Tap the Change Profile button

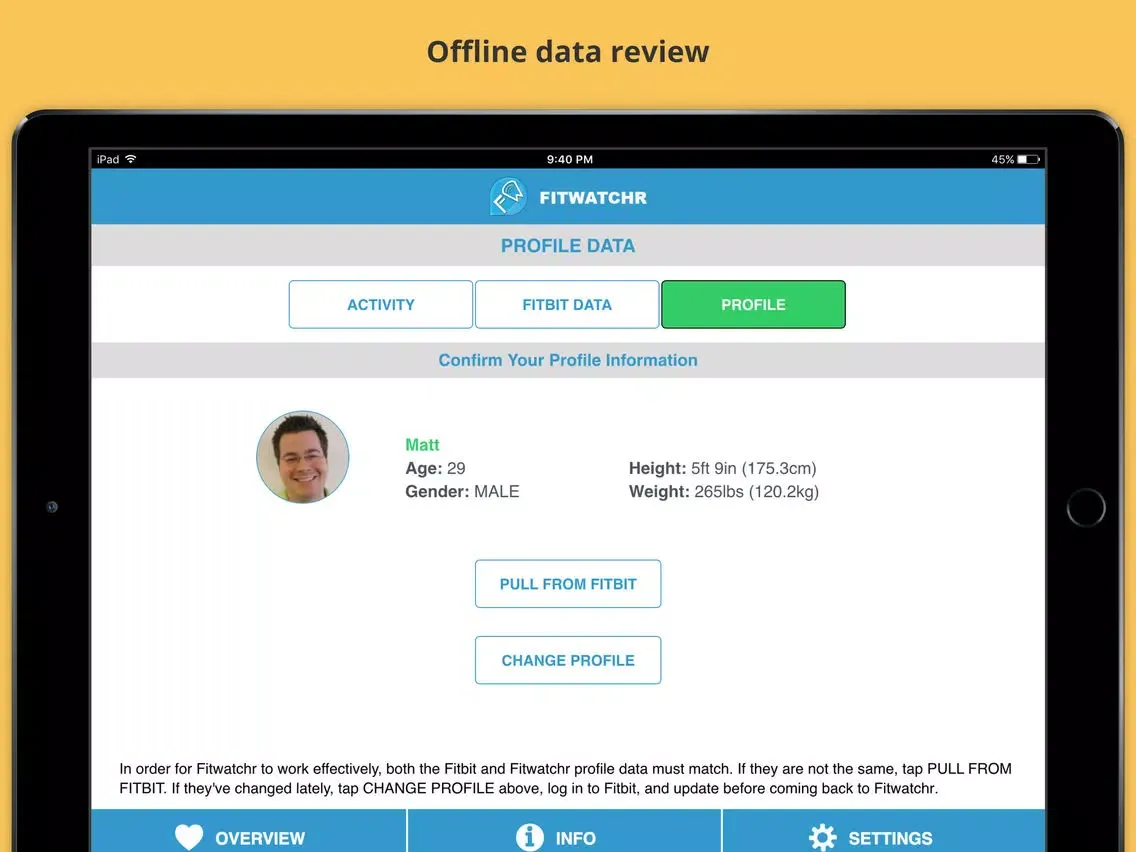(x=568, y=660)
